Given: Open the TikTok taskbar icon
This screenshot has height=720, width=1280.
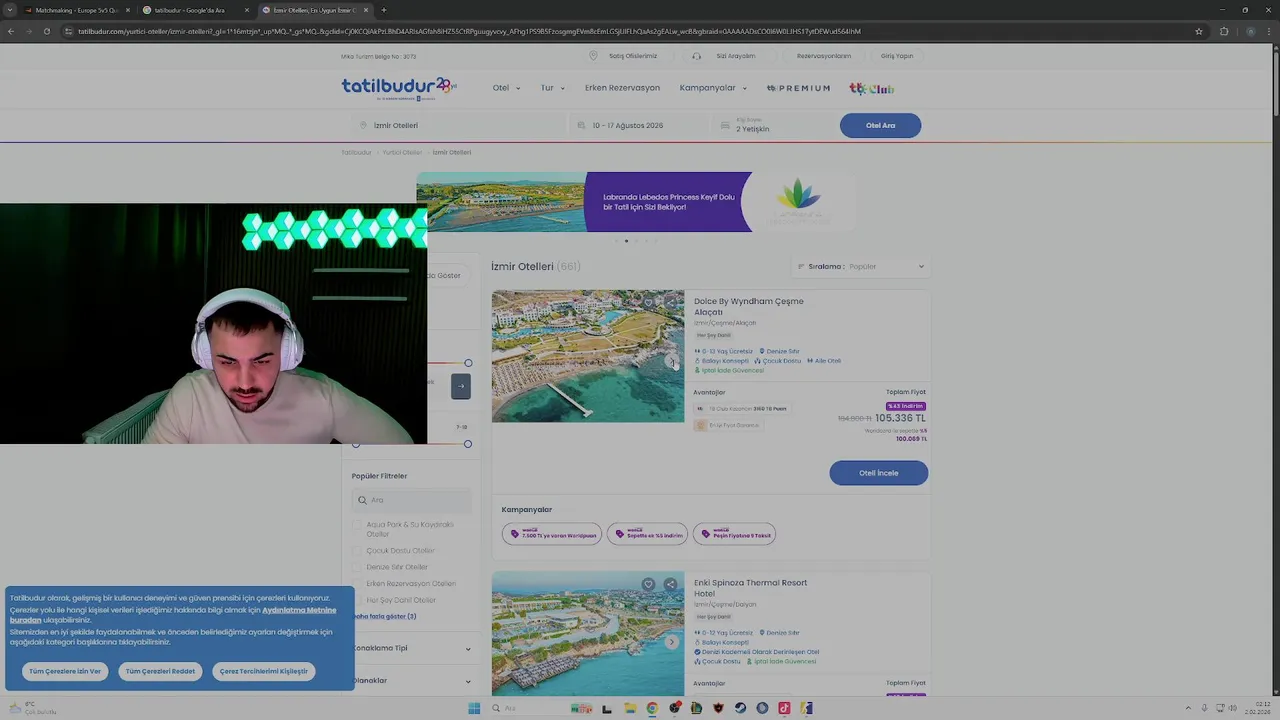Looking at the screenshot, I should (x=784, y=708).
